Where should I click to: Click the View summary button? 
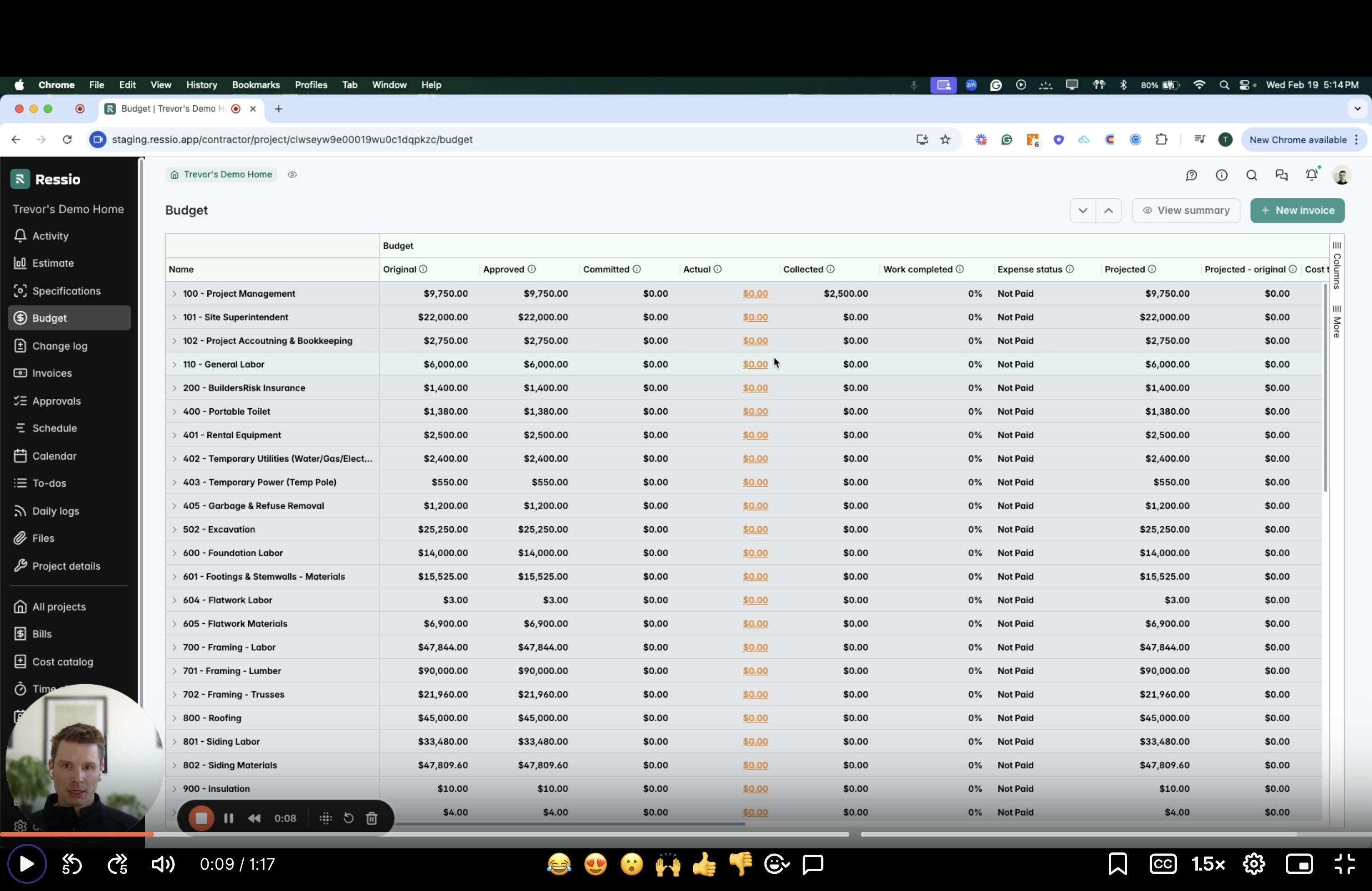click(x=1186, y=211)
